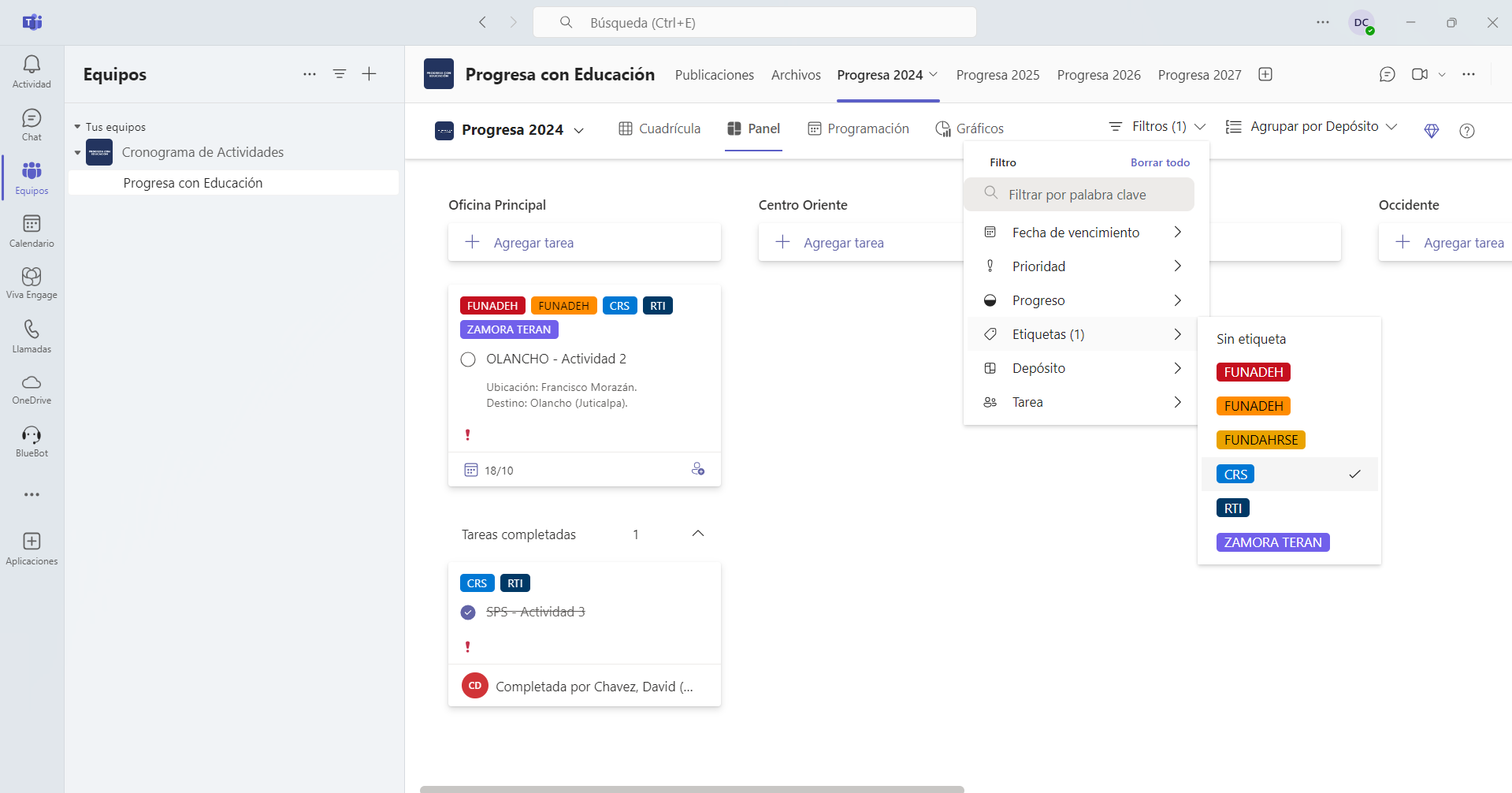Open channel more options ellipsis
Viewport: 1512px width, 793px height.
(1469, 74)
